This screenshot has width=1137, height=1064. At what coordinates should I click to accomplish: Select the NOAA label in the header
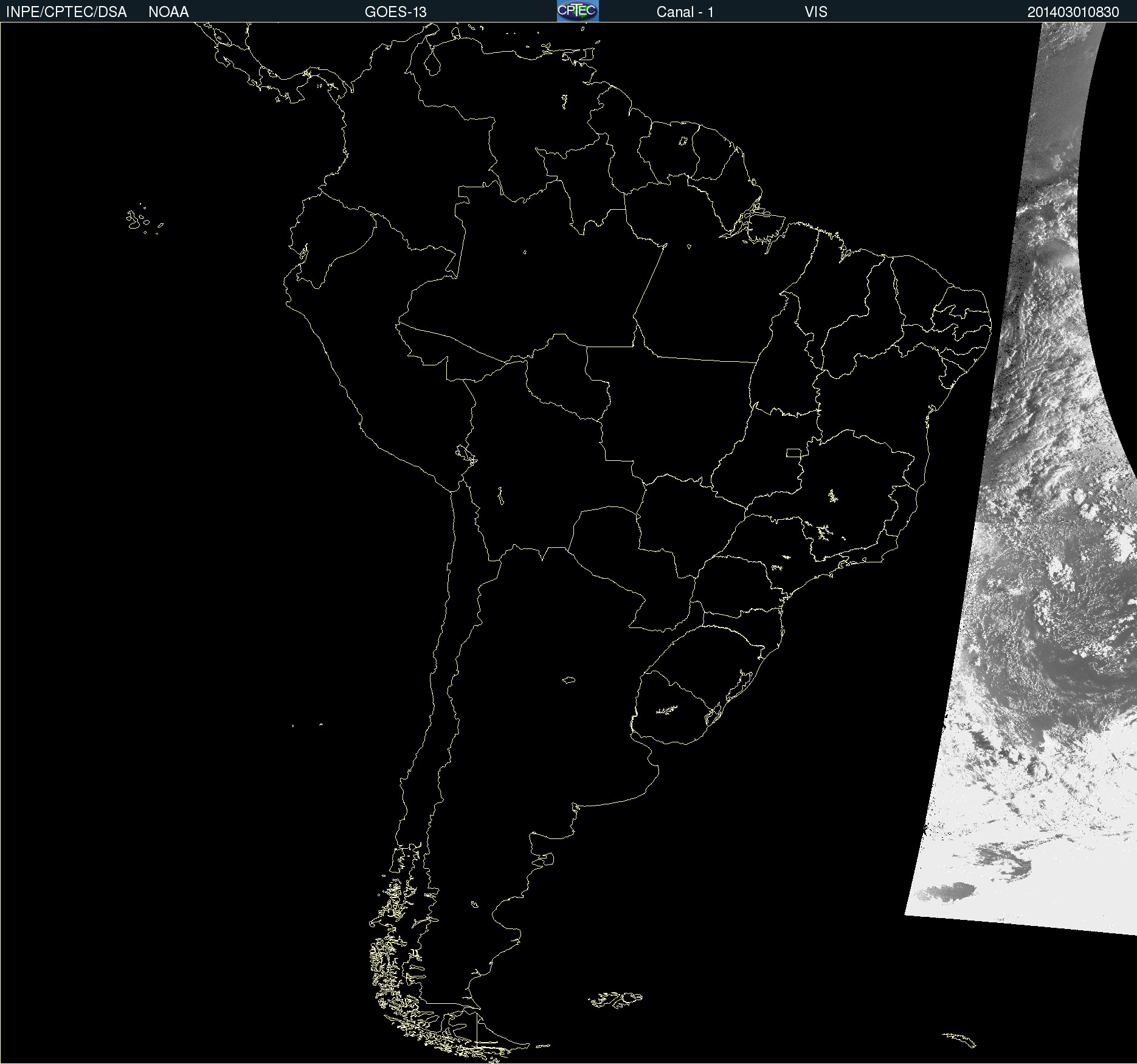[168, 12]
